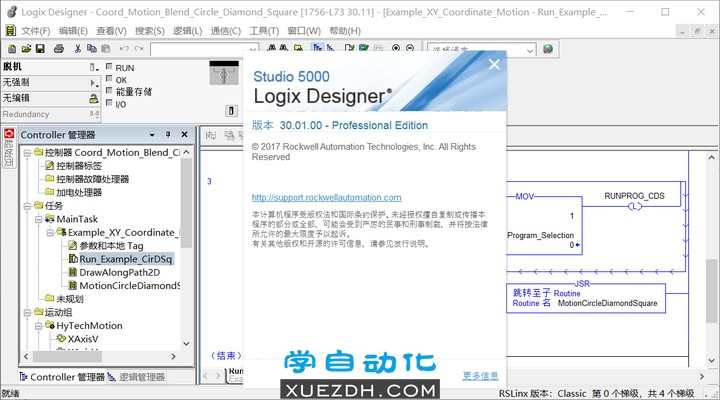Click the Undo arrow icon
Viewport: 720px width, 400px height.
[124, 48]
